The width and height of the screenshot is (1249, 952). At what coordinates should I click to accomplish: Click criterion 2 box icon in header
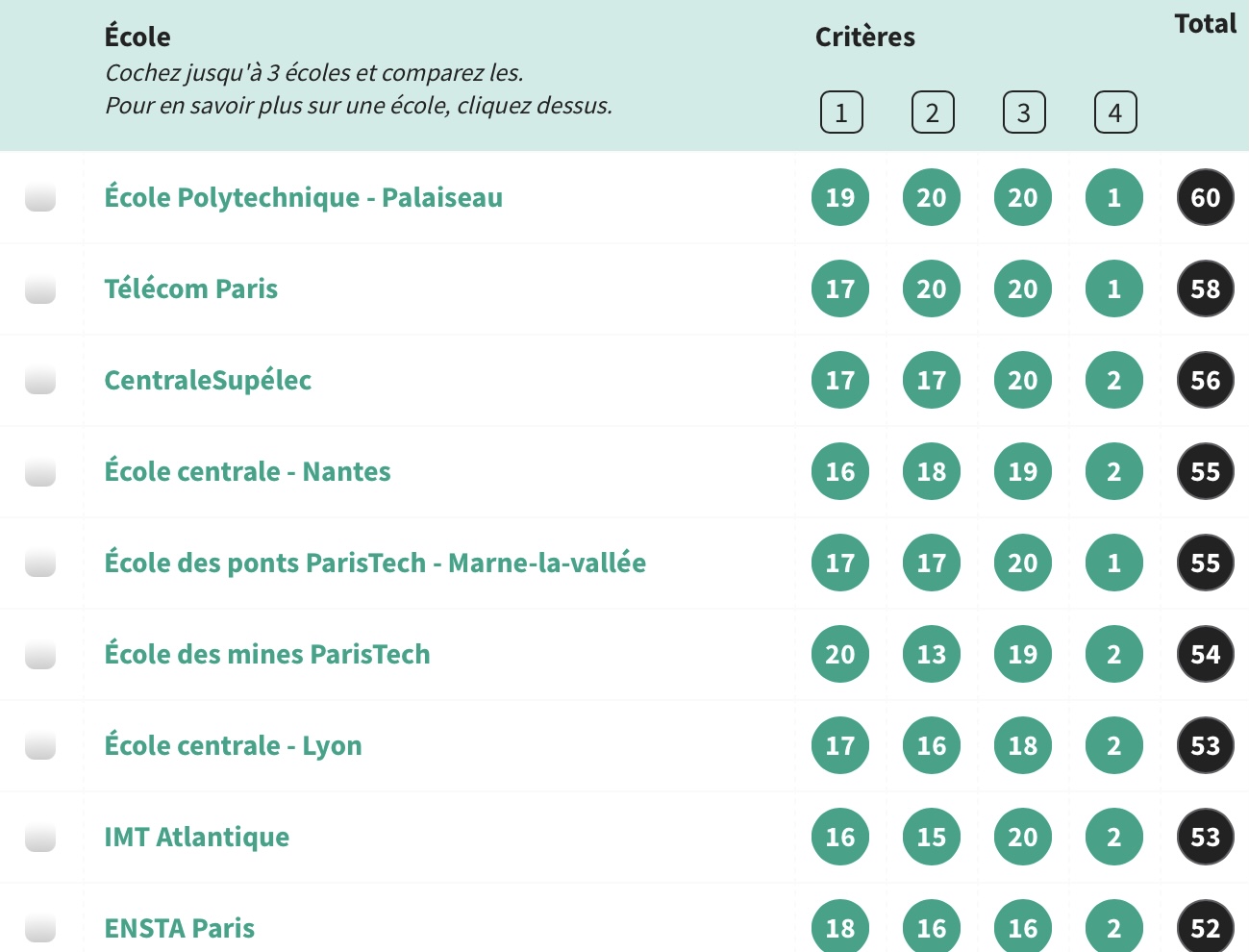tap(932, 113)
